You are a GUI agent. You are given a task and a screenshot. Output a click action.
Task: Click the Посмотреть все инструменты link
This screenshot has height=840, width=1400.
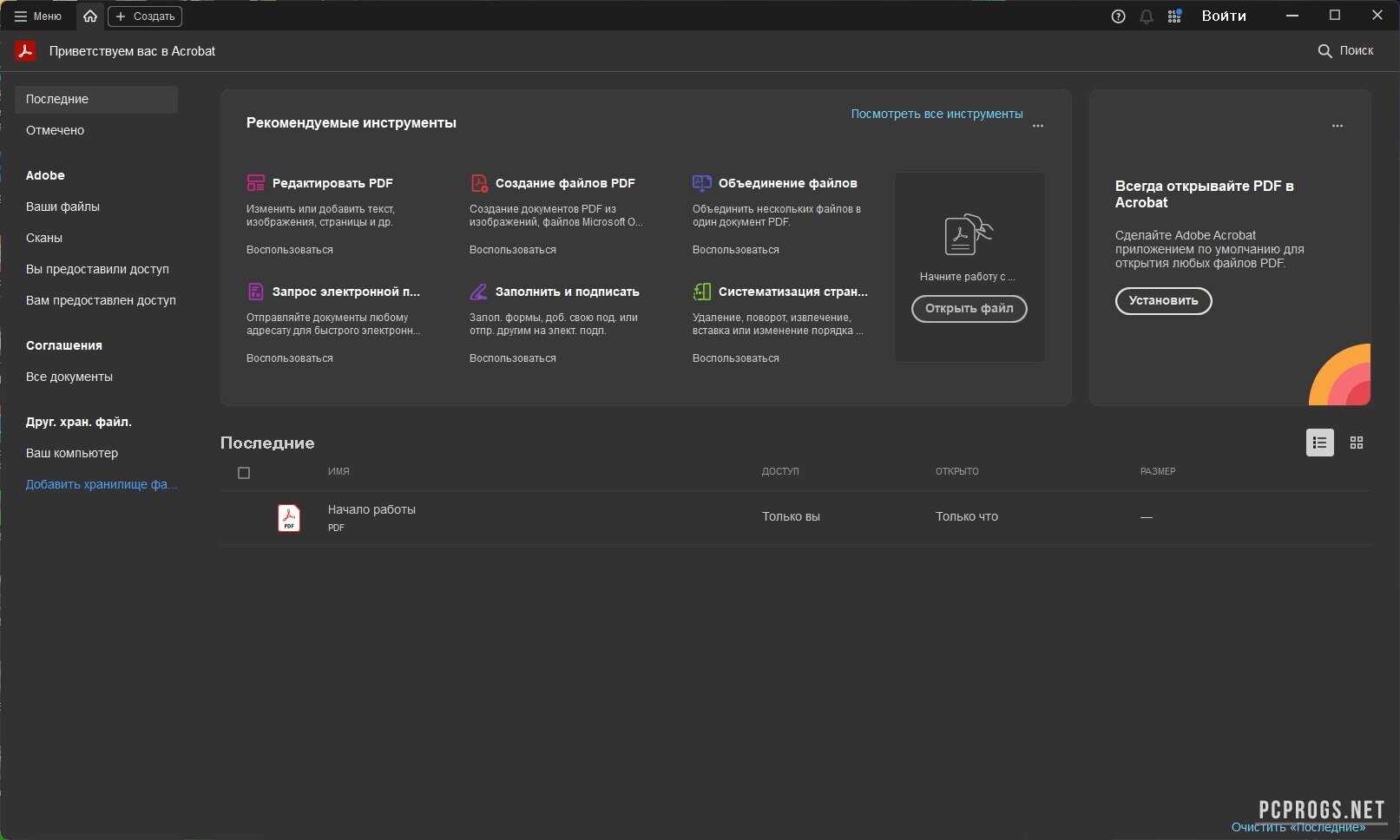click(x=937, y=114)
